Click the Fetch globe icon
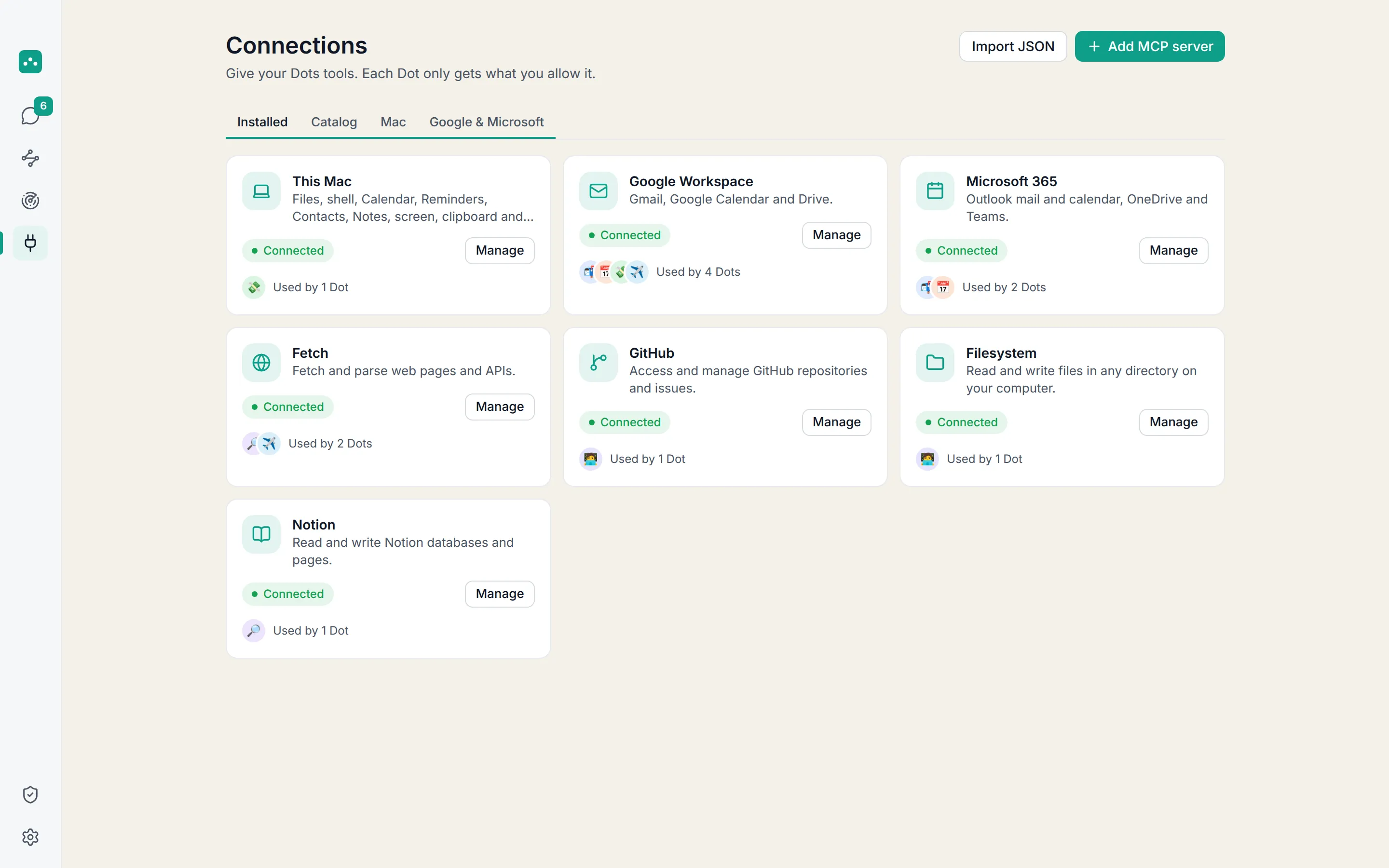The height and width of the screenshot is (868, 1389). (x=261, y=362)
